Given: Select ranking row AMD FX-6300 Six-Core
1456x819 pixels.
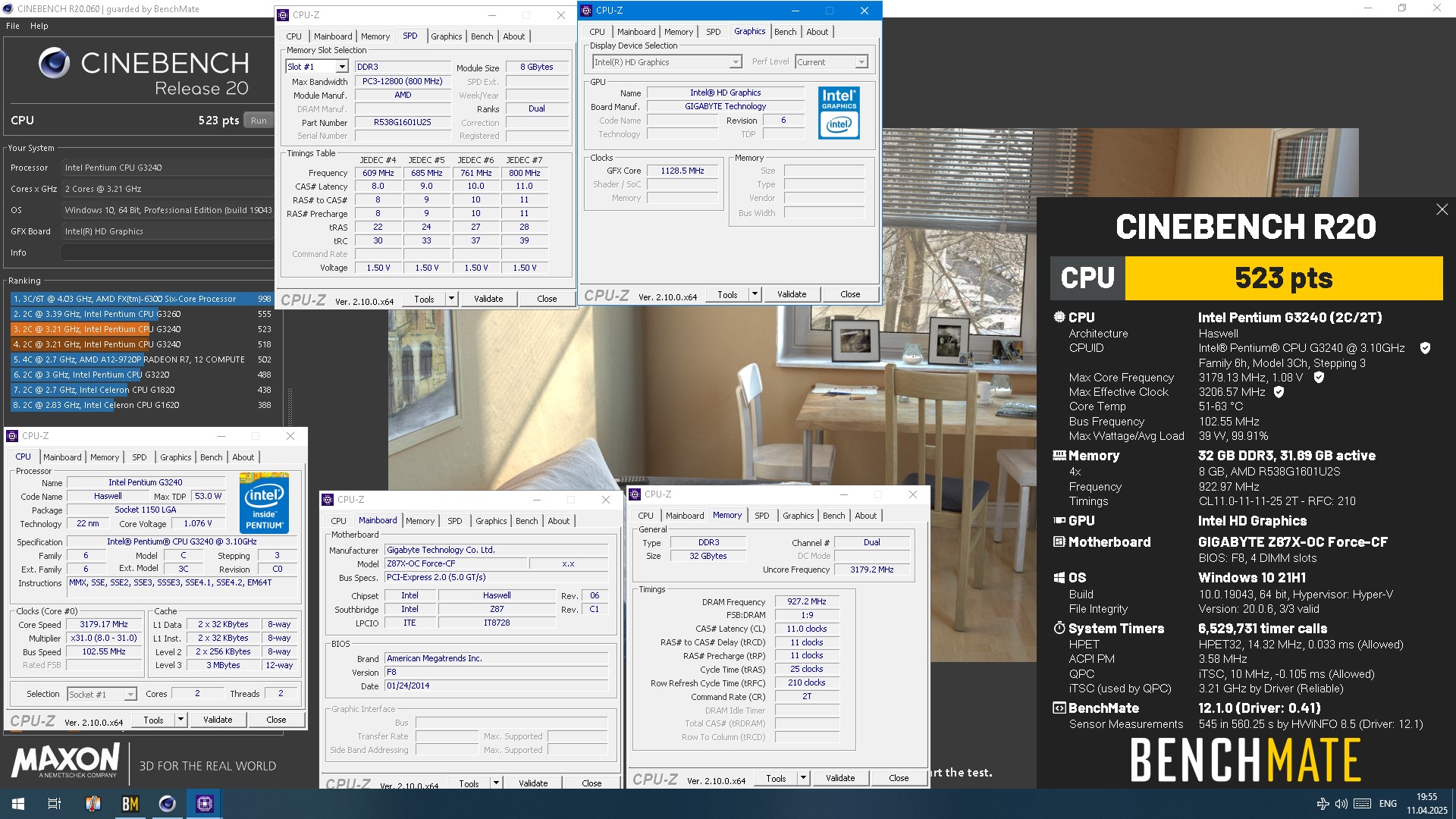Looking at the screenshot, I should (142, 299).
